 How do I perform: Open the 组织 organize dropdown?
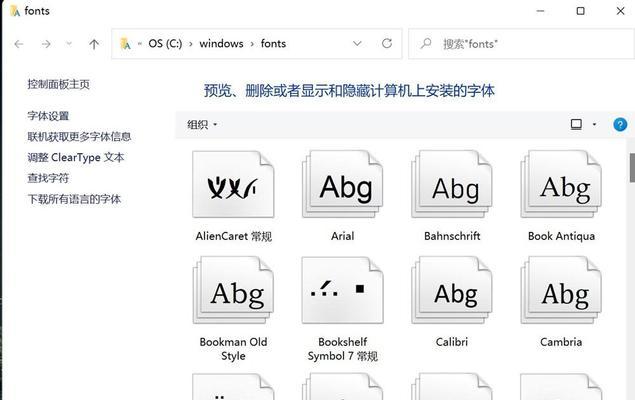click(x=202, y=125)
